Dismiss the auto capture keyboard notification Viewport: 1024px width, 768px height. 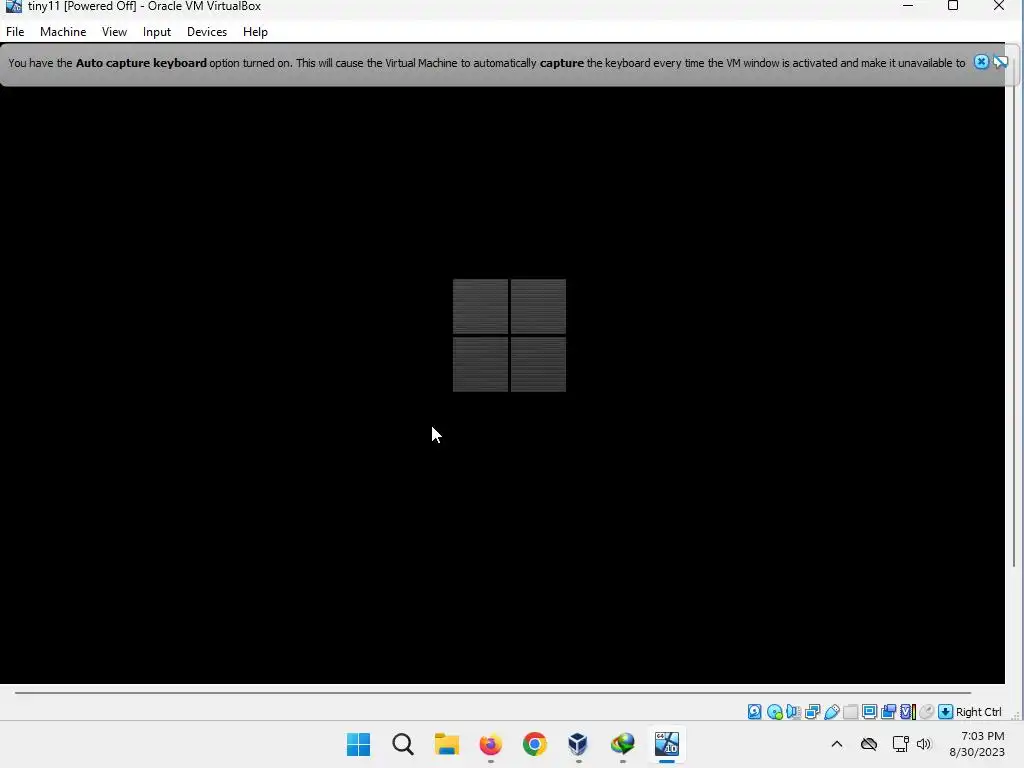981,62
